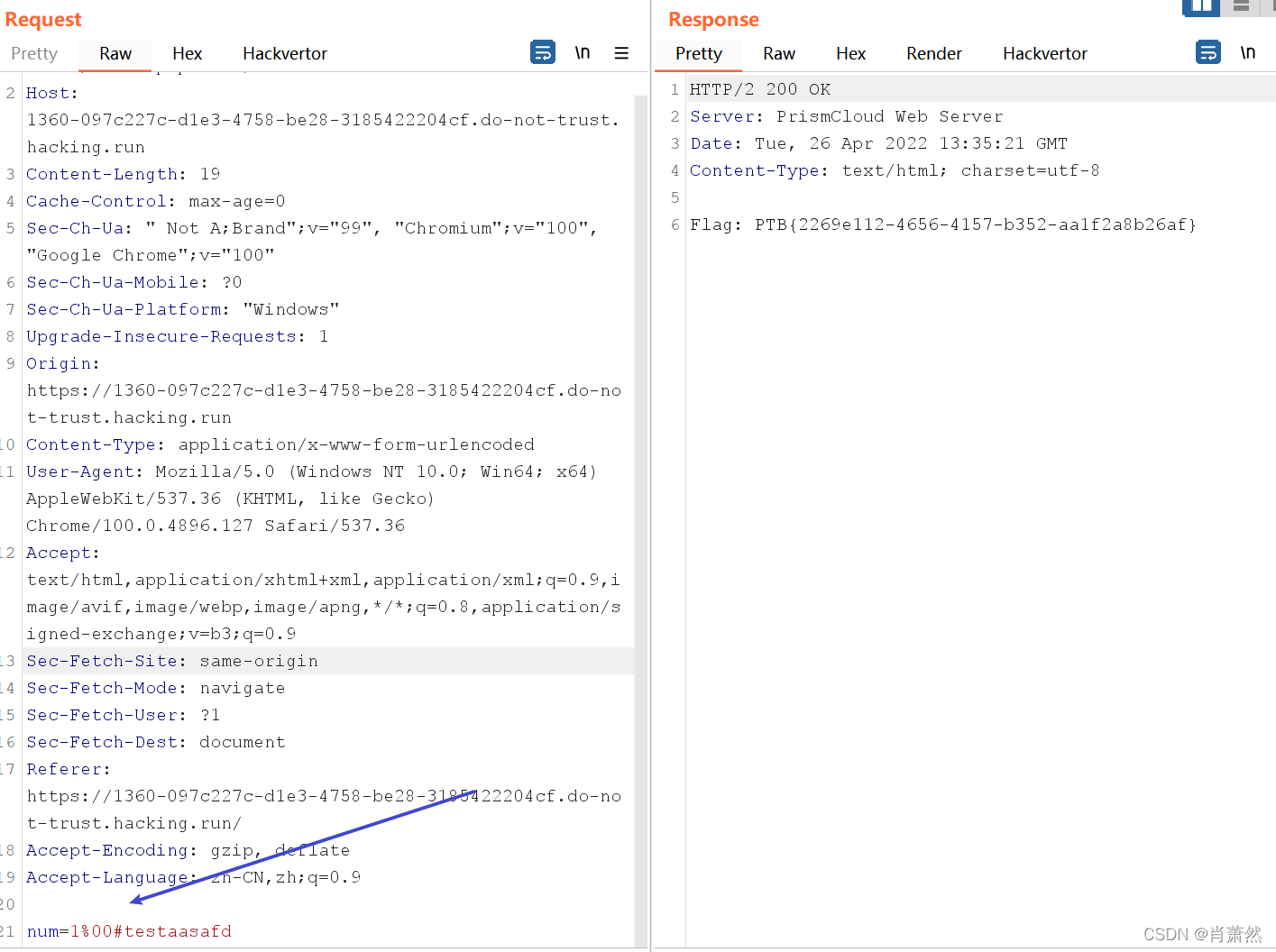The image size is (1276, 952).
Task: Switch Response view to Hex tab
Action: click(x=850, y=53)
